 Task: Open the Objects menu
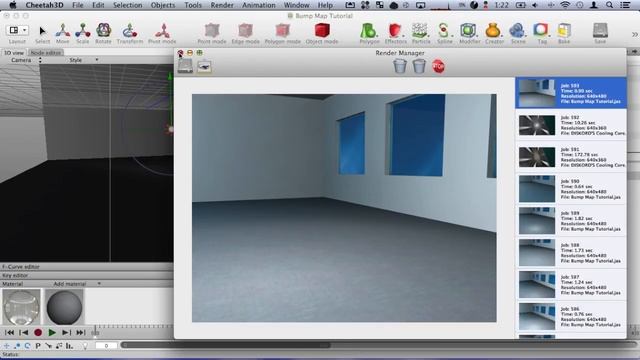[x=163, y=5]
